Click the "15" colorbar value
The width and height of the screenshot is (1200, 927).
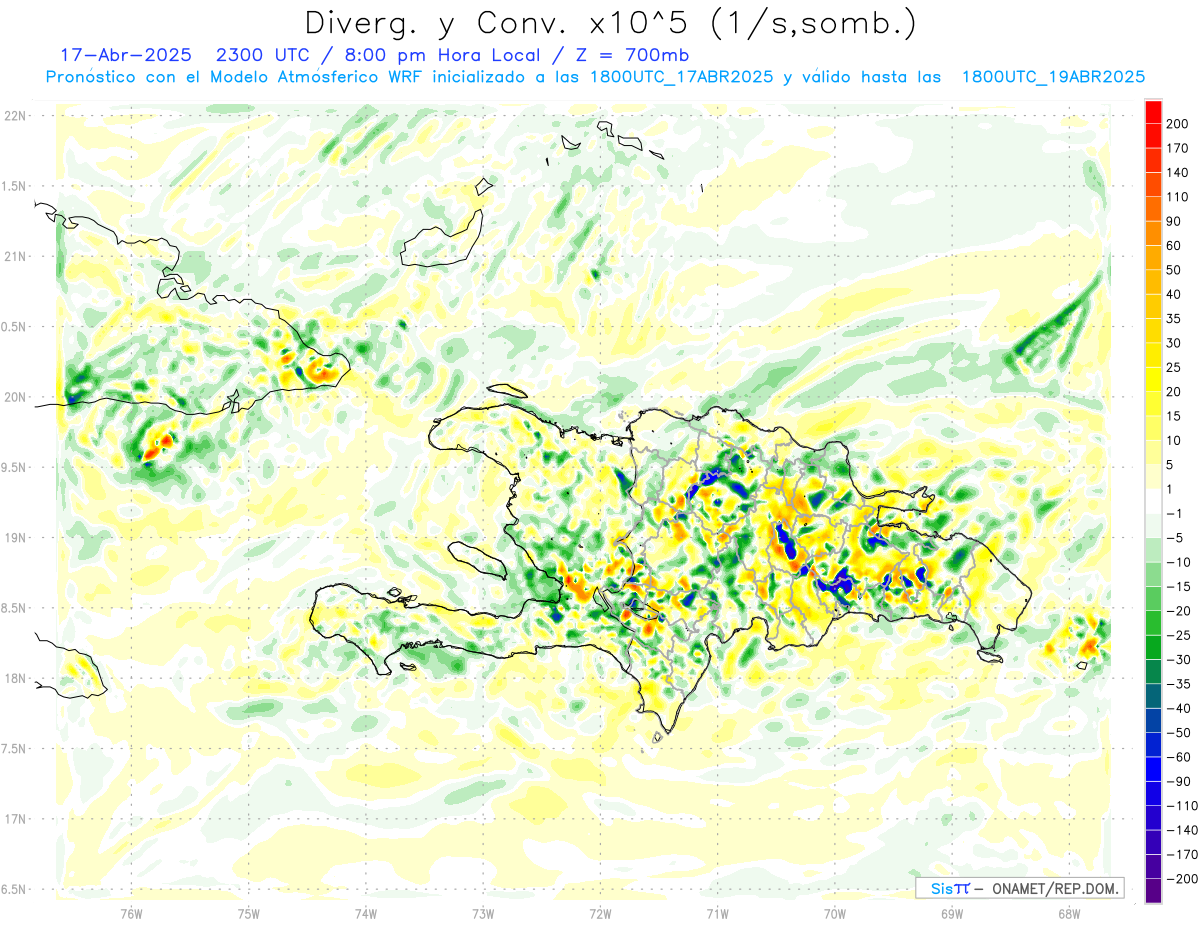(1175, 416)
